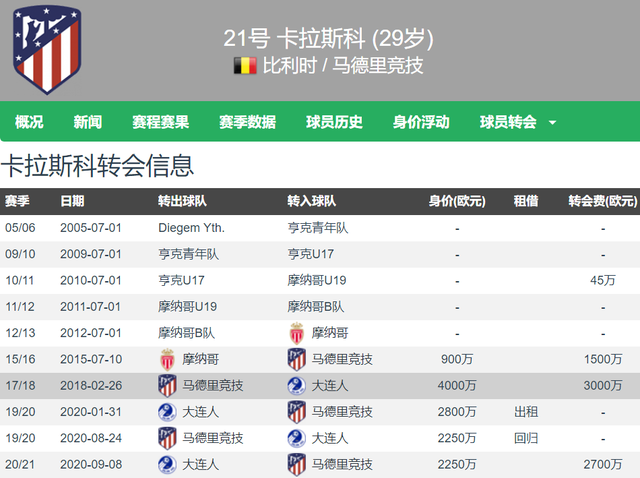Click Diegem Yth. team name
640x478 pixels.
point(191,228)
